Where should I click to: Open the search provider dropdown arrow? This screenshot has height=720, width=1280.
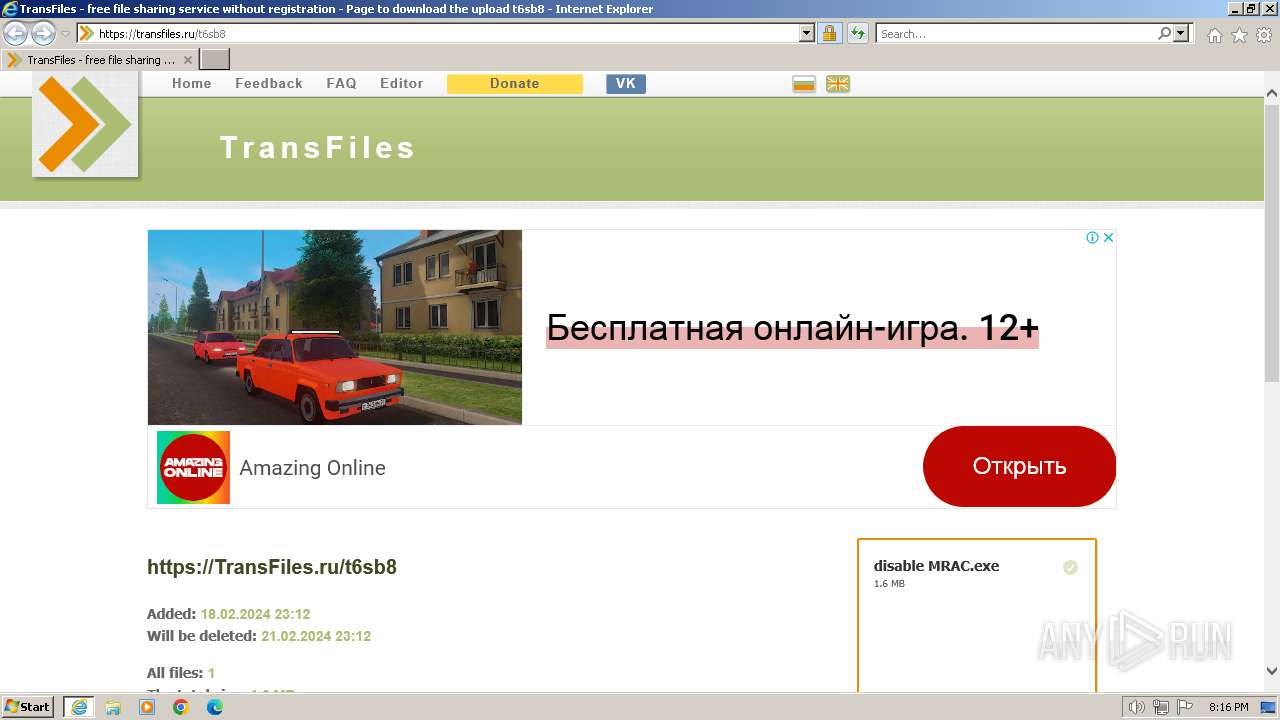click(x=1181, y=34)
